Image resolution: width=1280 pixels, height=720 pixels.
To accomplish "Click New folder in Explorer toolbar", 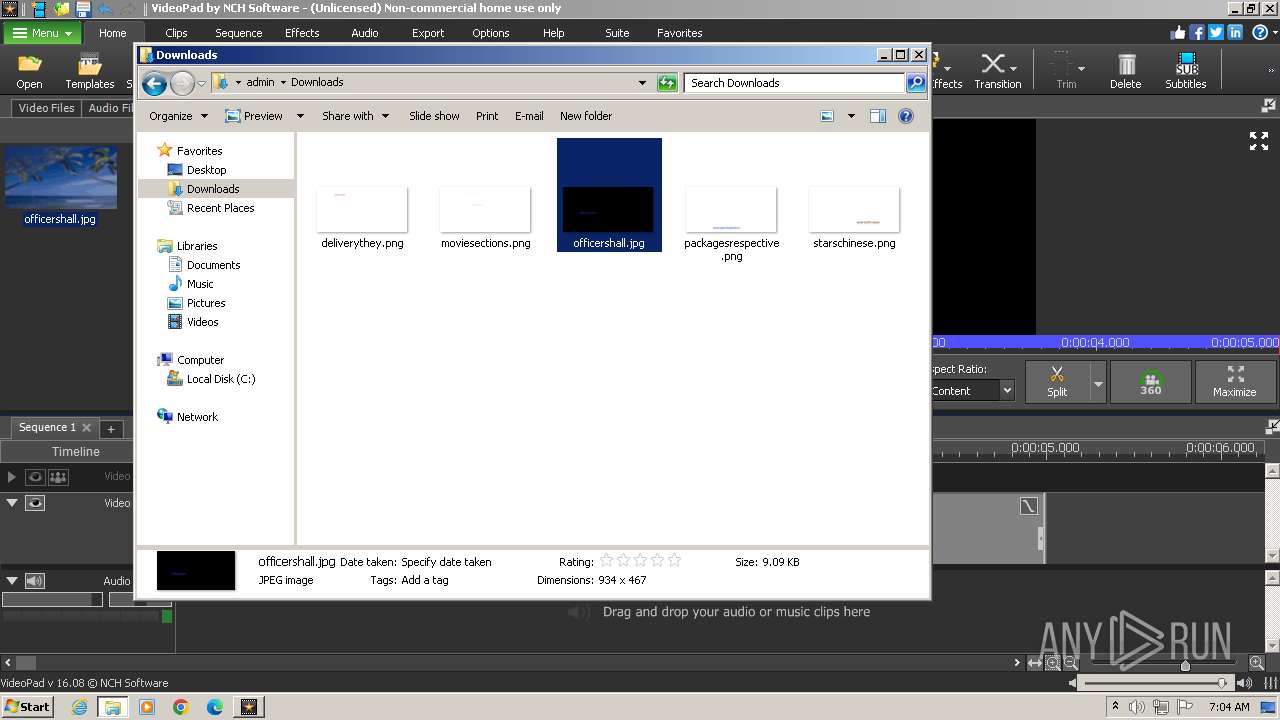I will [x=586, y=116].
